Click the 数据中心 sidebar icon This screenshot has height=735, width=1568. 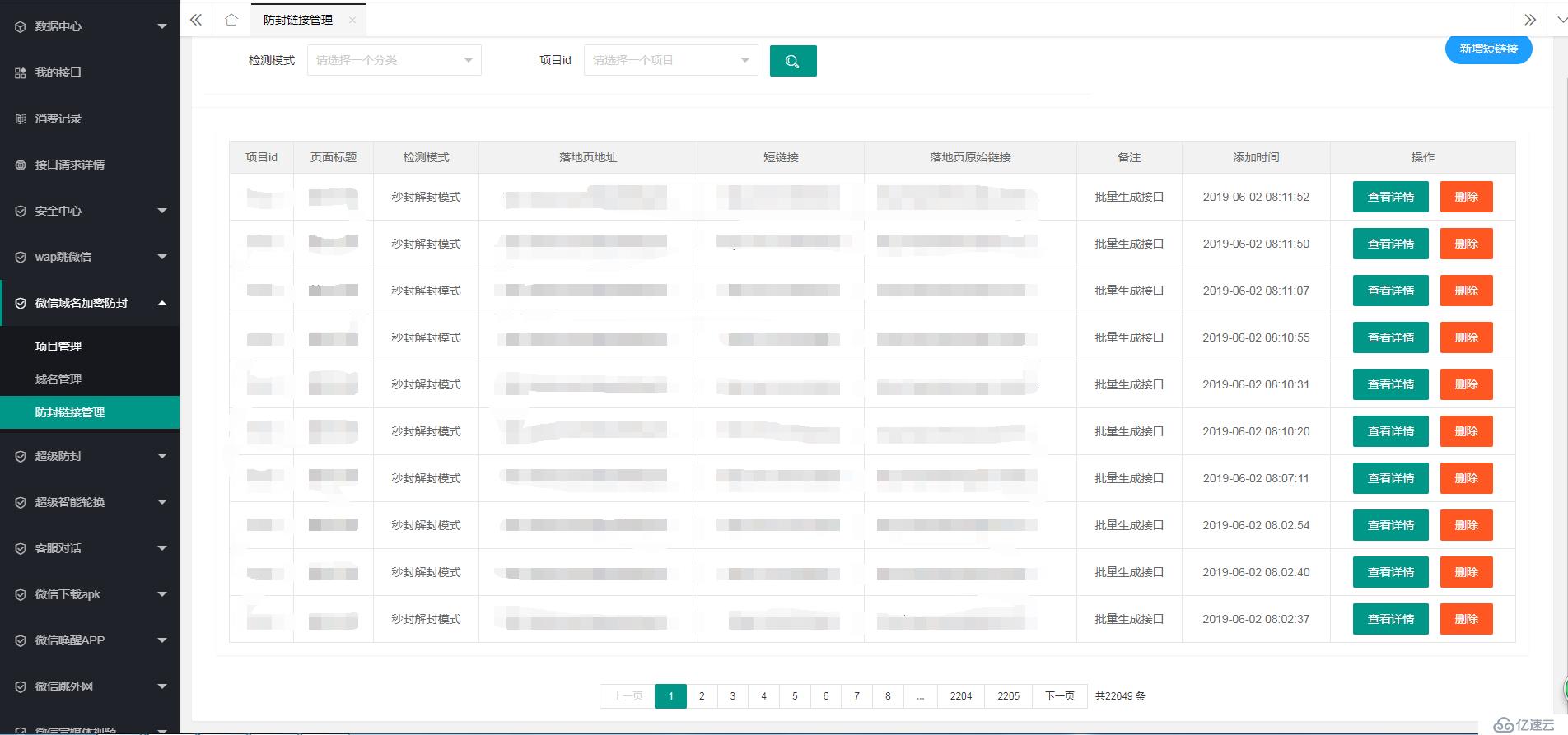(x=21, y=26)
